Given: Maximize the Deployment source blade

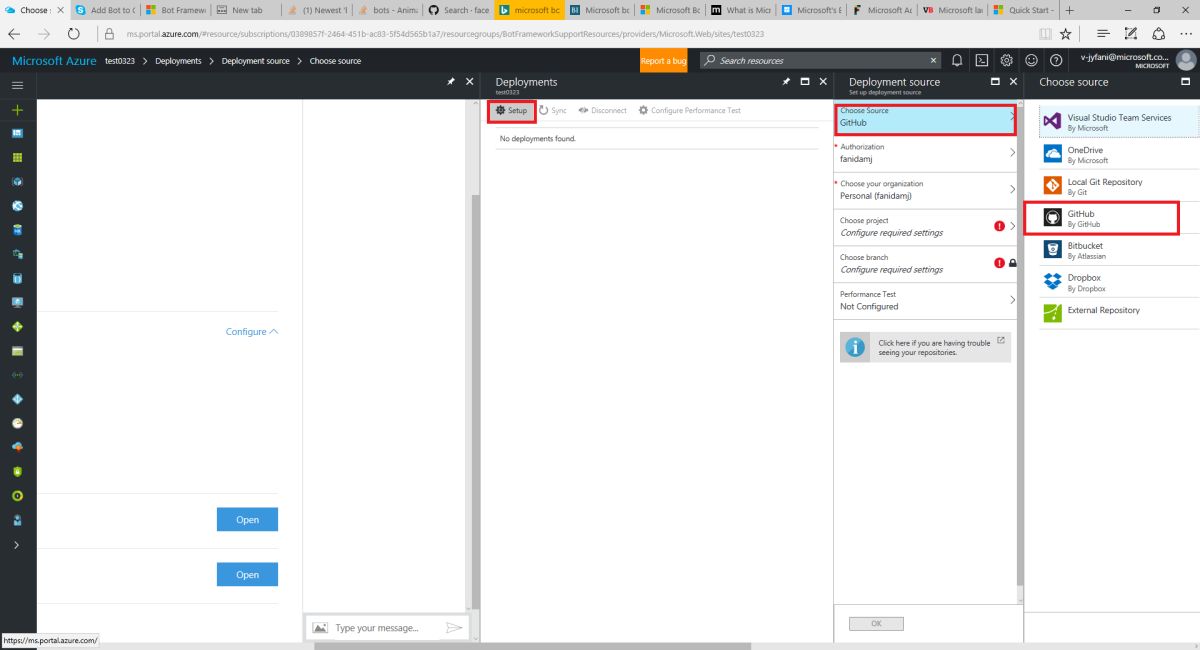Looking at the screenshot, I should [995, 82].
